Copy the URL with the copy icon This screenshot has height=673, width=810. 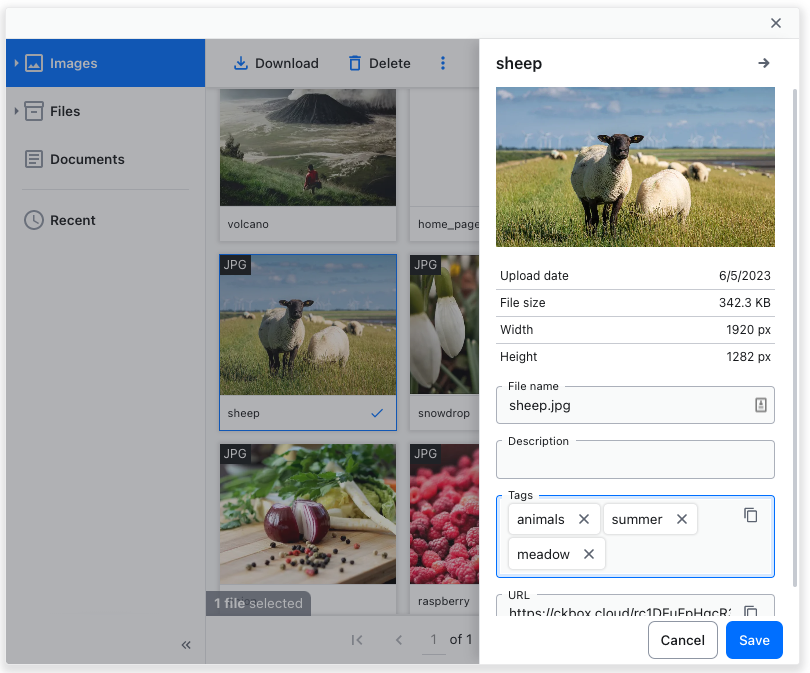751,611
